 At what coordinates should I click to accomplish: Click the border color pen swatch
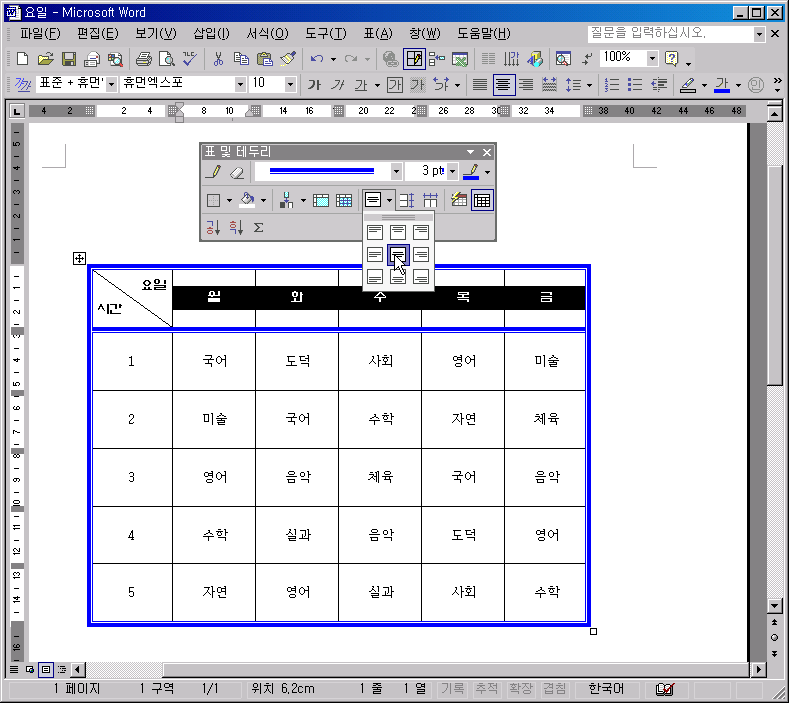(471, 172)
